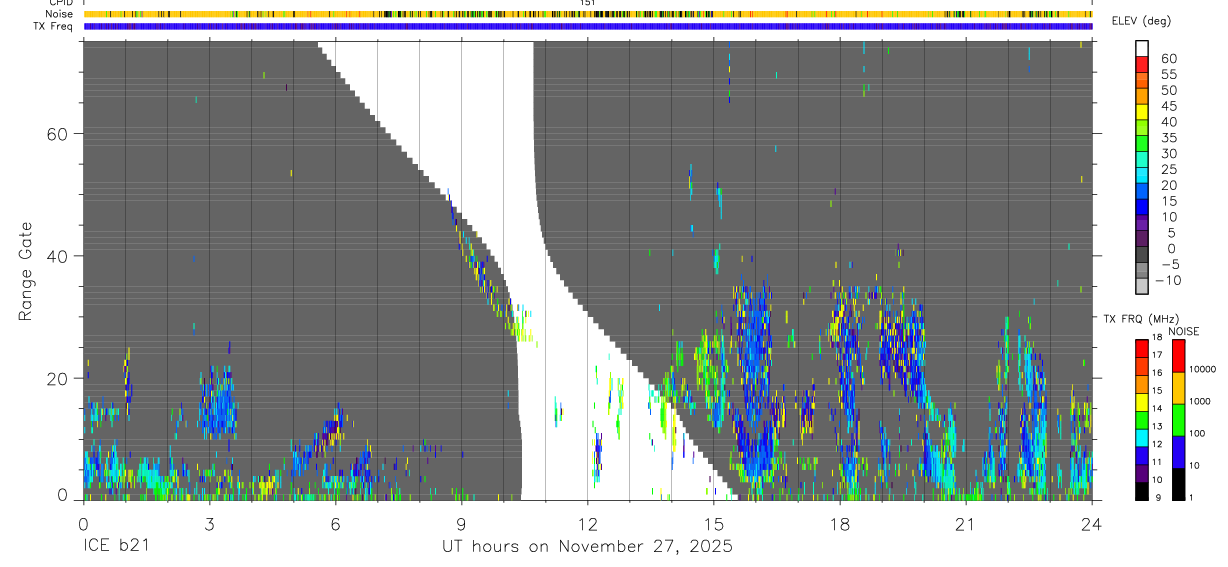Click the '10000' value on the NOISE scale
Image resolution: width=1228 pixels, height=567 pixels.
coord(1203,368)
